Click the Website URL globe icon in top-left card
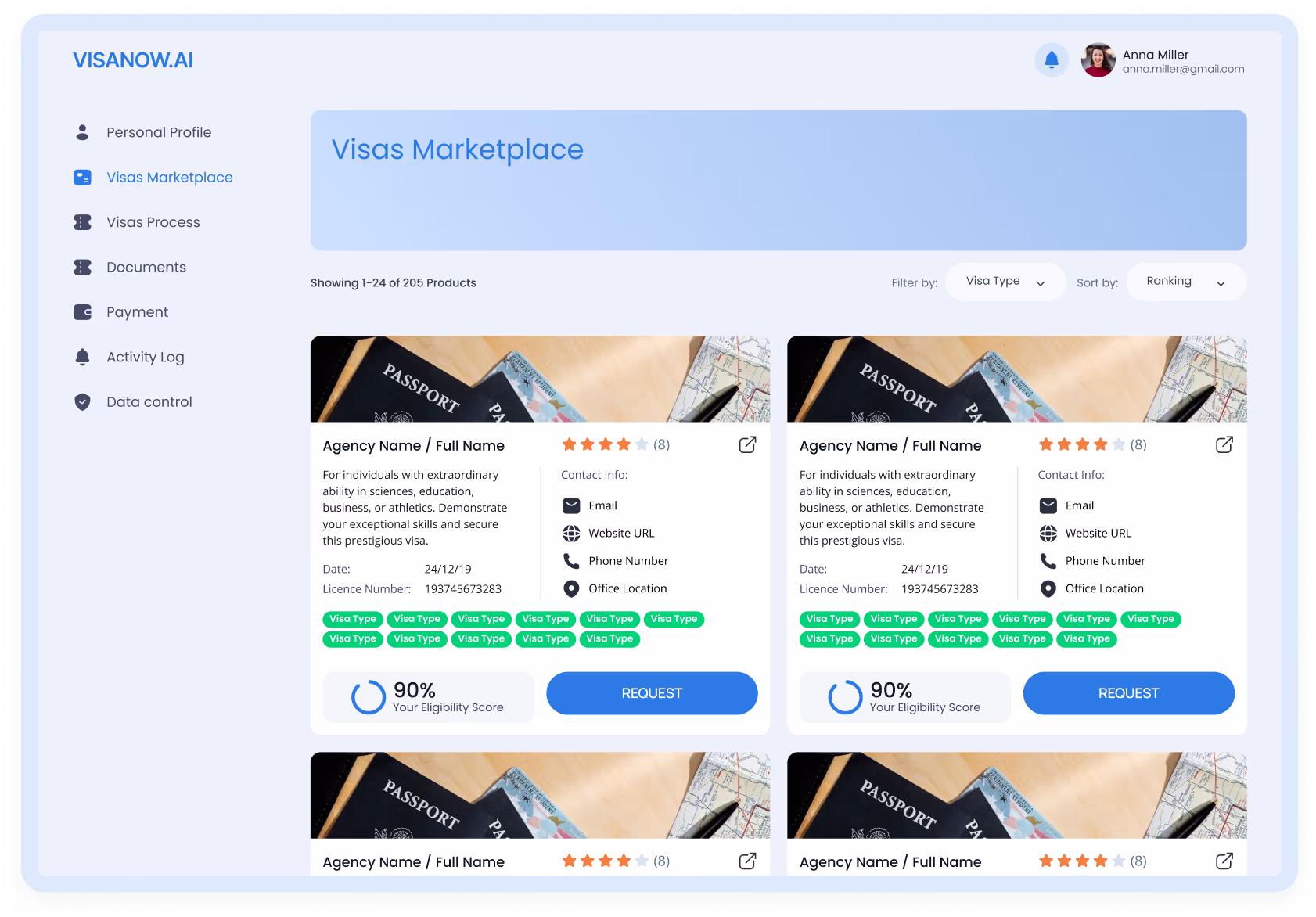Image resolution: width=1316 pixels, height=917 pixels. 571,534
